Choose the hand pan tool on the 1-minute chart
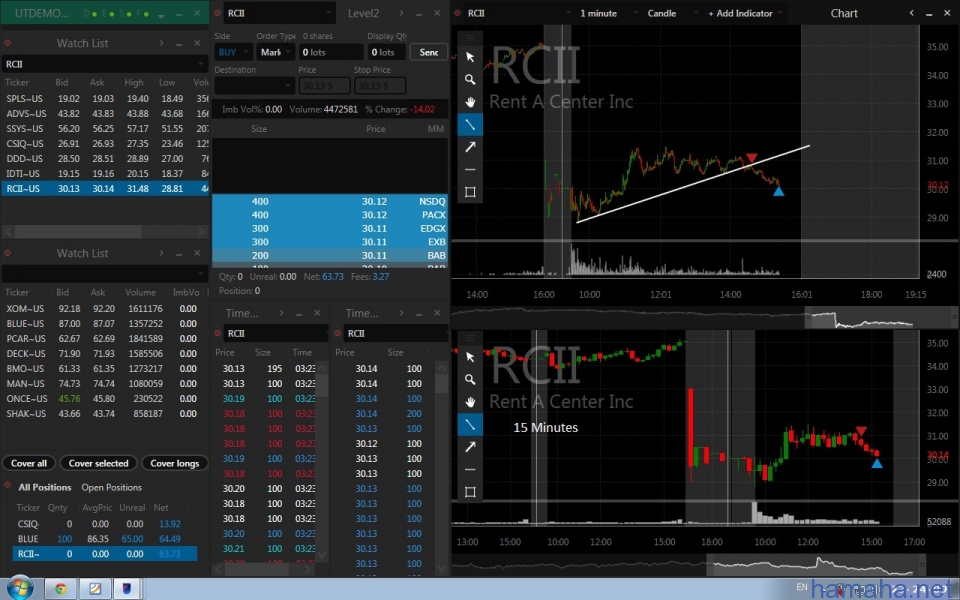The width and height of the screenshot is (960, 600). pyautogui.click(x=470, y=102)
